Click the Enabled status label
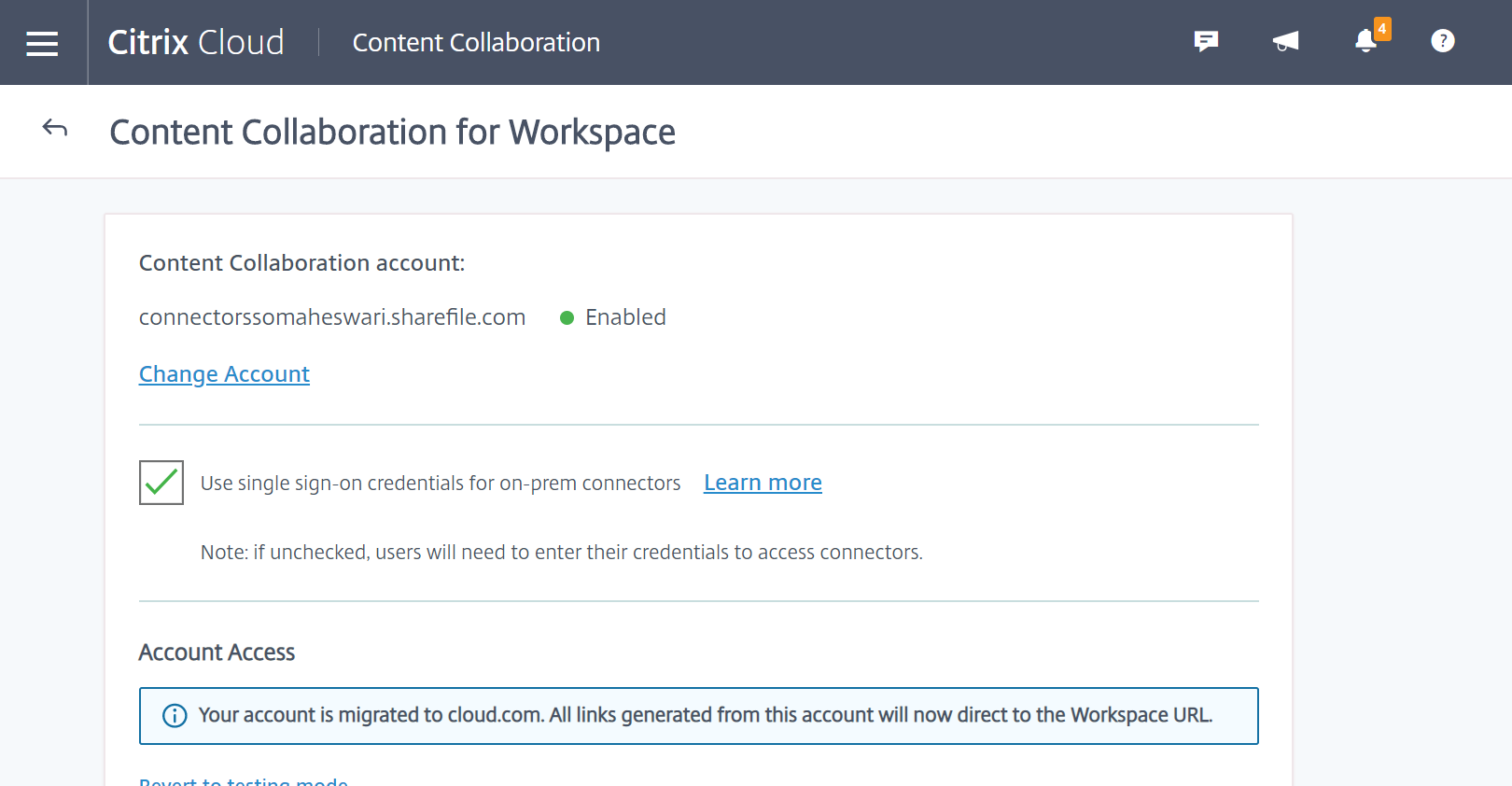1512x786 pixels. point(625,317)
